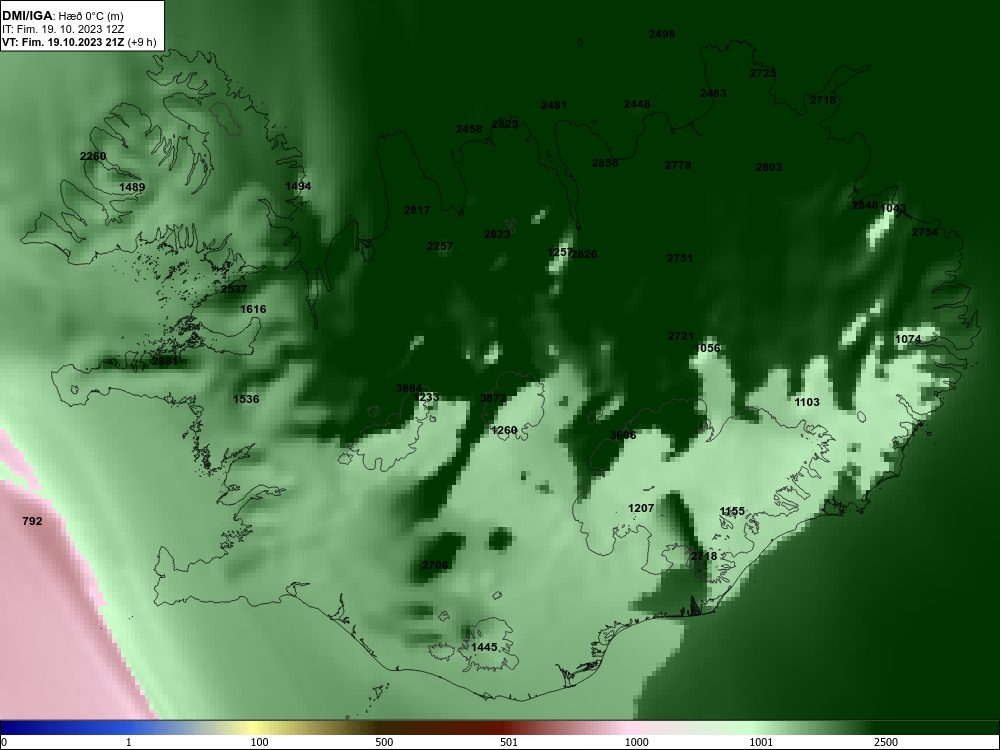Screen dimensions: 1000x750
Task: Click the 1489 height value
Action: click(132, 188)
